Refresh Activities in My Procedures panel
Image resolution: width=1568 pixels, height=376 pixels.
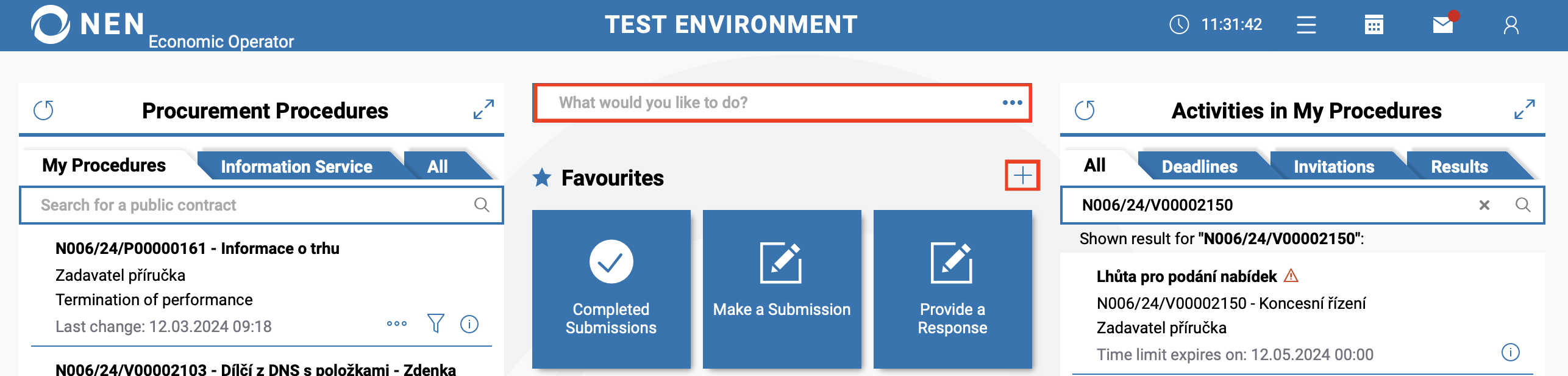(x=1085, y=110)
